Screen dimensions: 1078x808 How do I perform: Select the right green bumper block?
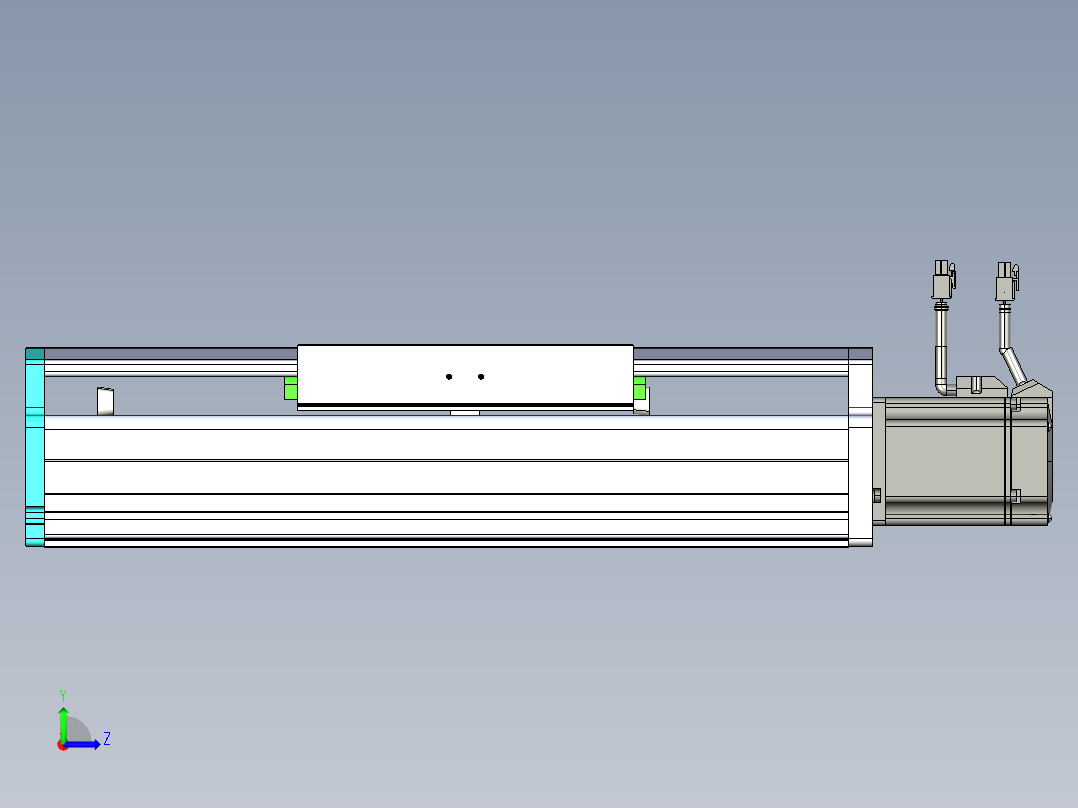(639, 388)
